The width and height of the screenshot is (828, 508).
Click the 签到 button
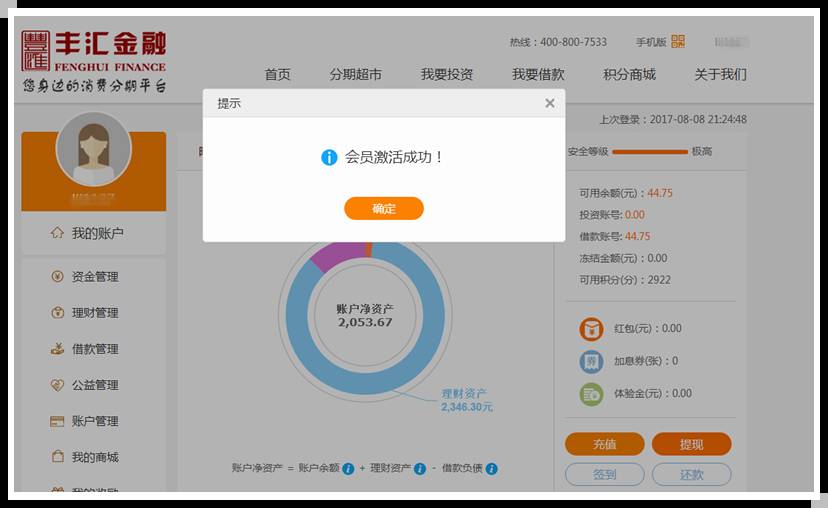pyautogui.click(x=605, y=474)
